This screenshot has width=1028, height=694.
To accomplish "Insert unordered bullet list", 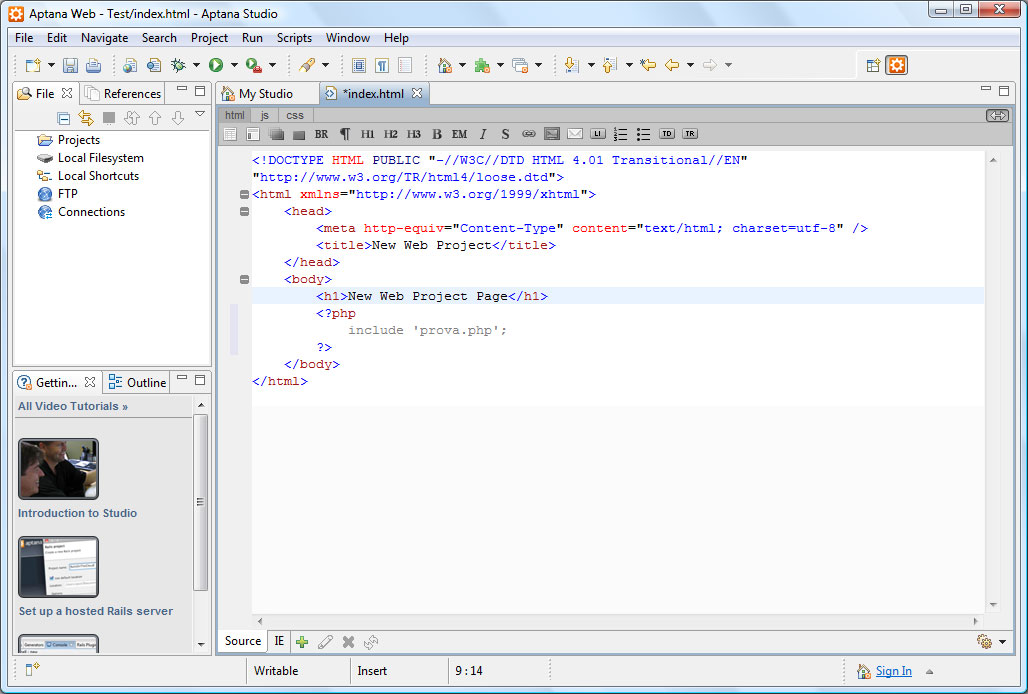I will point(643,134).
